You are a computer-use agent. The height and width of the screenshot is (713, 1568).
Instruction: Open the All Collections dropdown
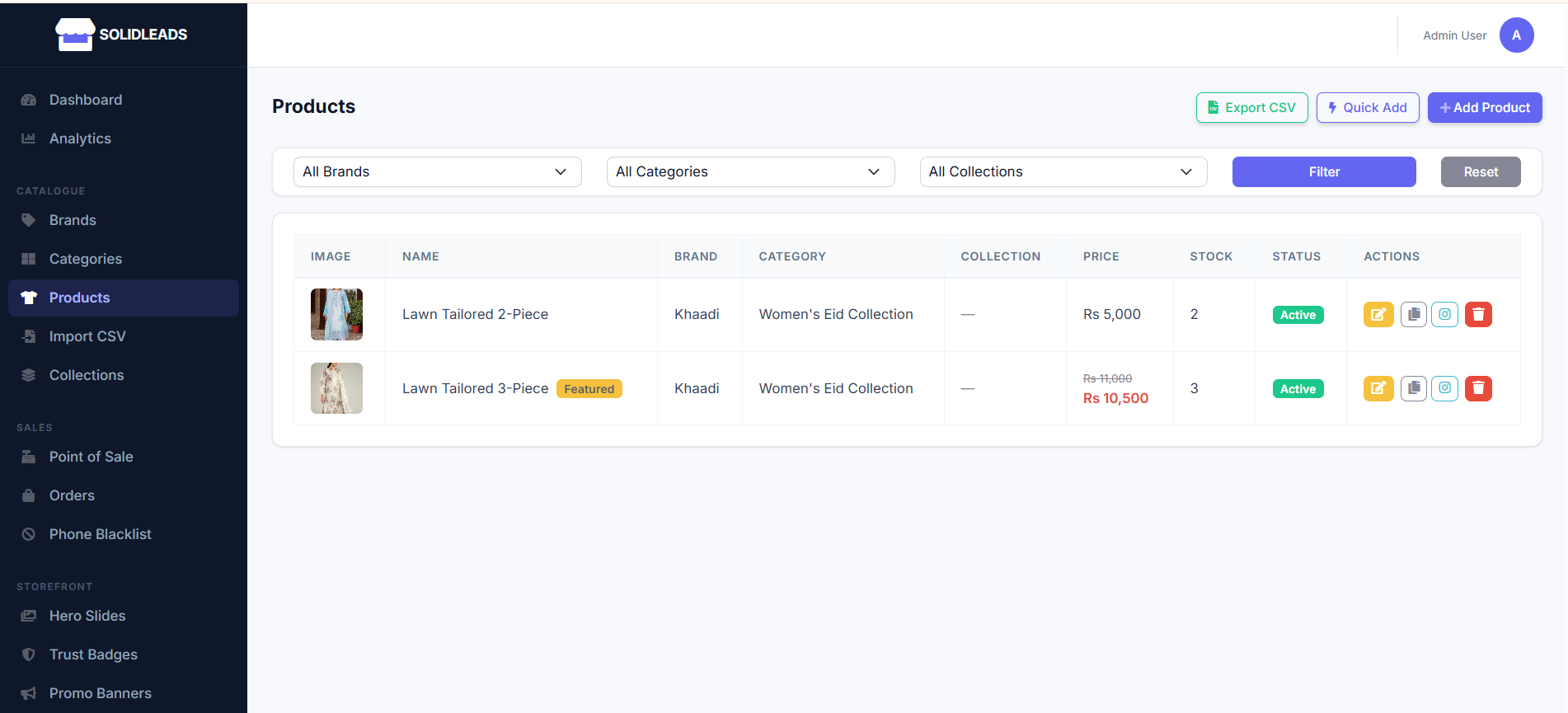coord(1063,171)
